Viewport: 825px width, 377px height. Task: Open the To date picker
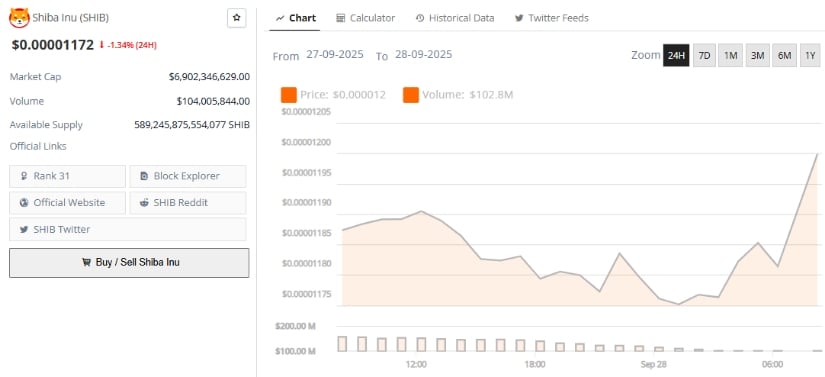click(x=423, y=55)
